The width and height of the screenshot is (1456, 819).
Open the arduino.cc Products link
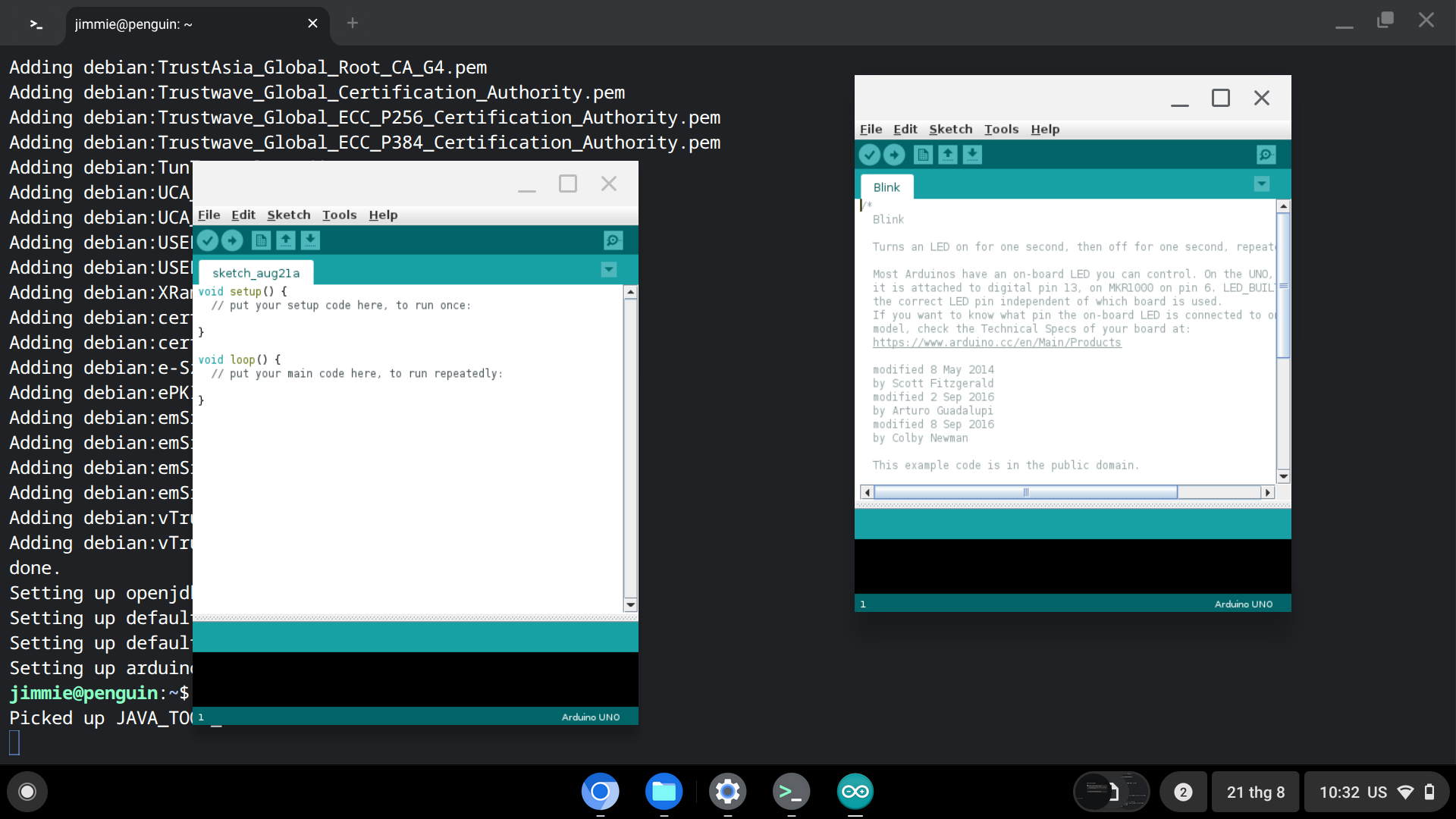996,343
